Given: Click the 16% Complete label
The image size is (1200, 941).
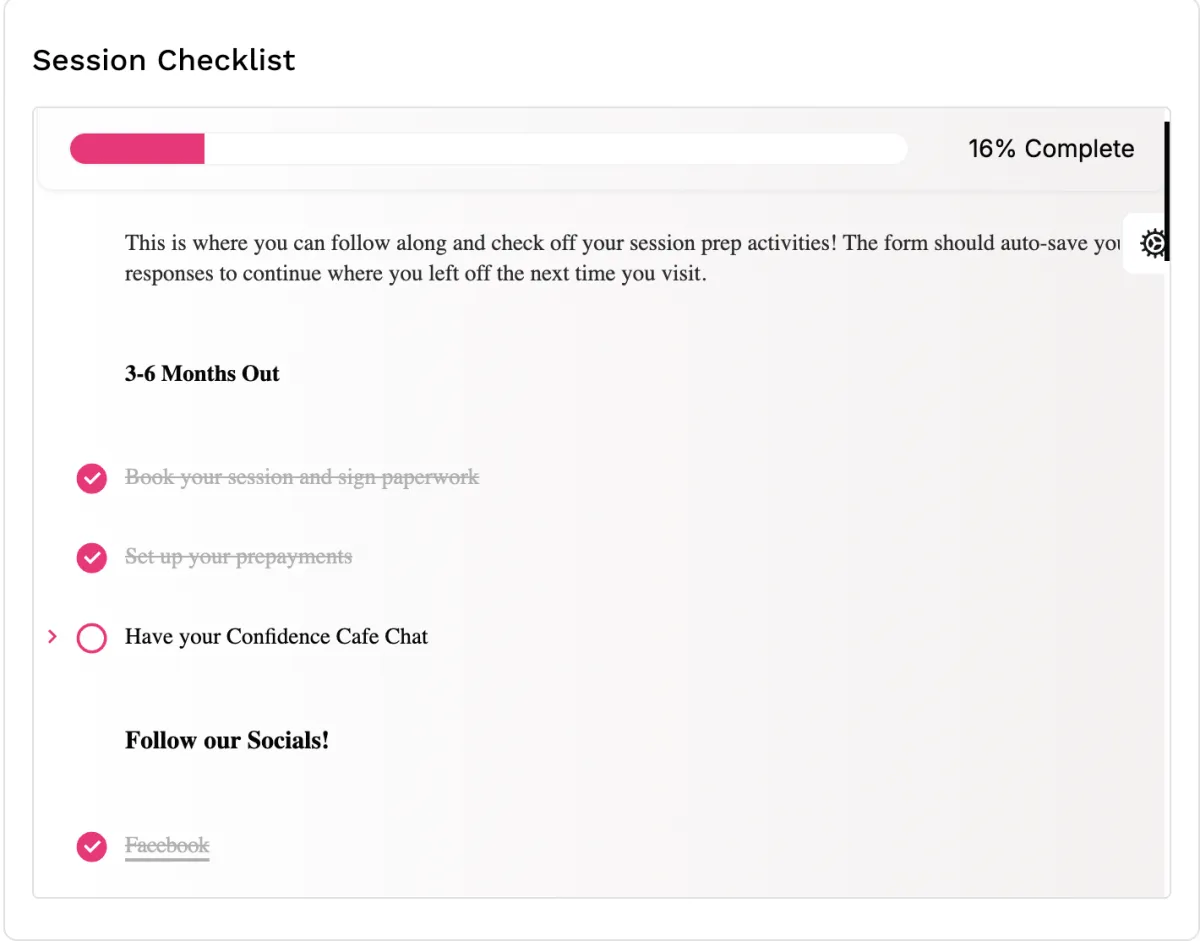Looking at the screenshot, I should (1051, 149).
